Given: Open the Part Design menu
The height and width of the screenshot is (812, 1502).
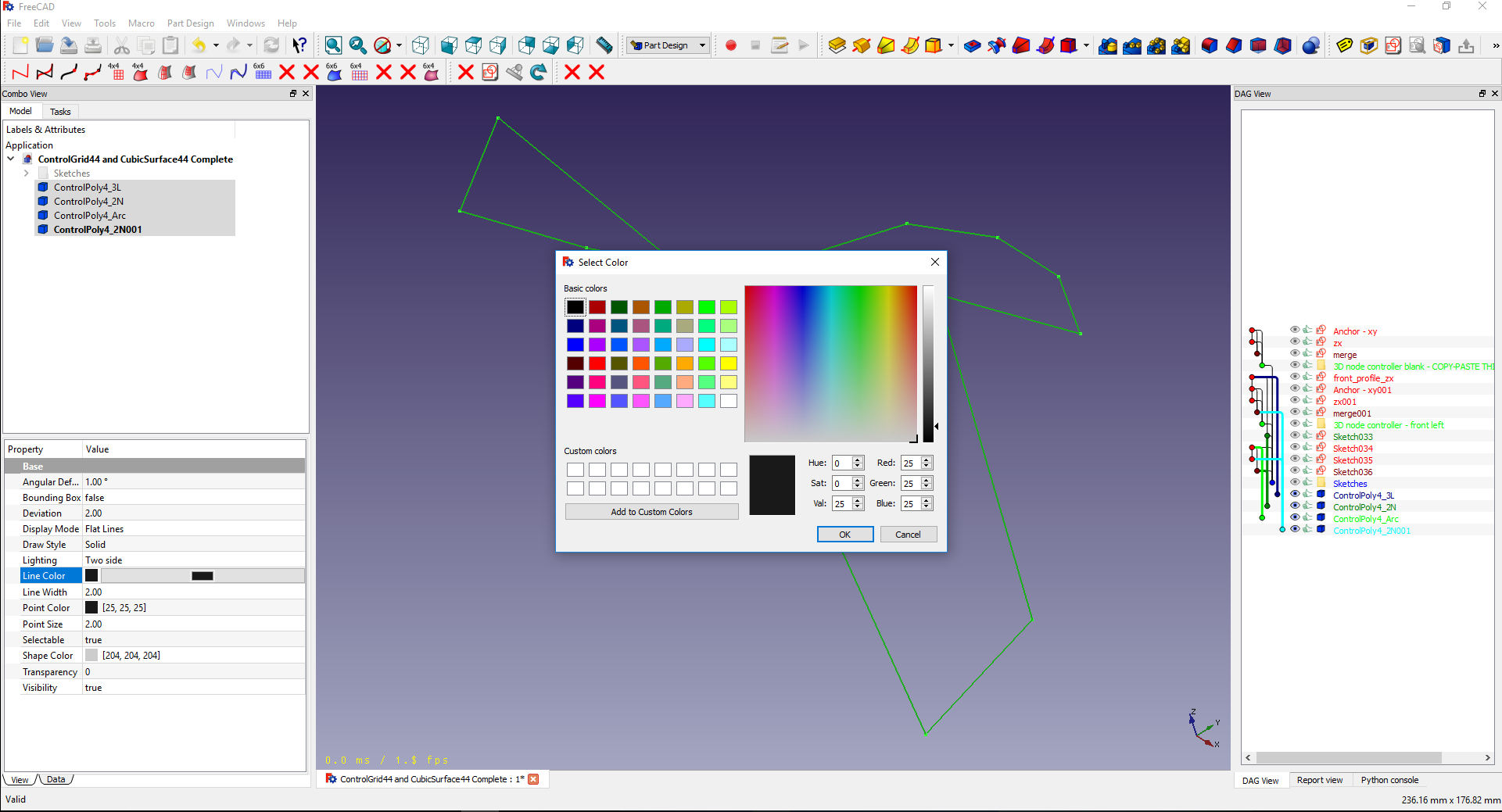Looking at the screenshot, I should click(190, 23).
